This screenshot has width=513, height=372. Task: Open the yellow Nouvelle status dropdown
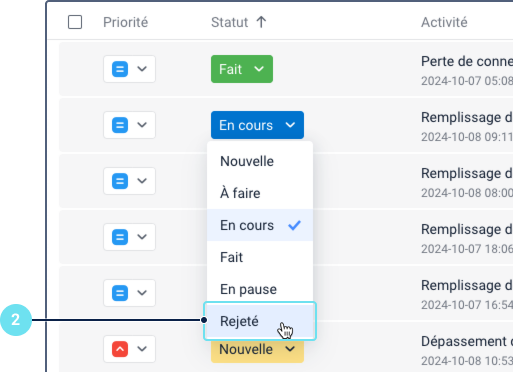pos(257,351)
